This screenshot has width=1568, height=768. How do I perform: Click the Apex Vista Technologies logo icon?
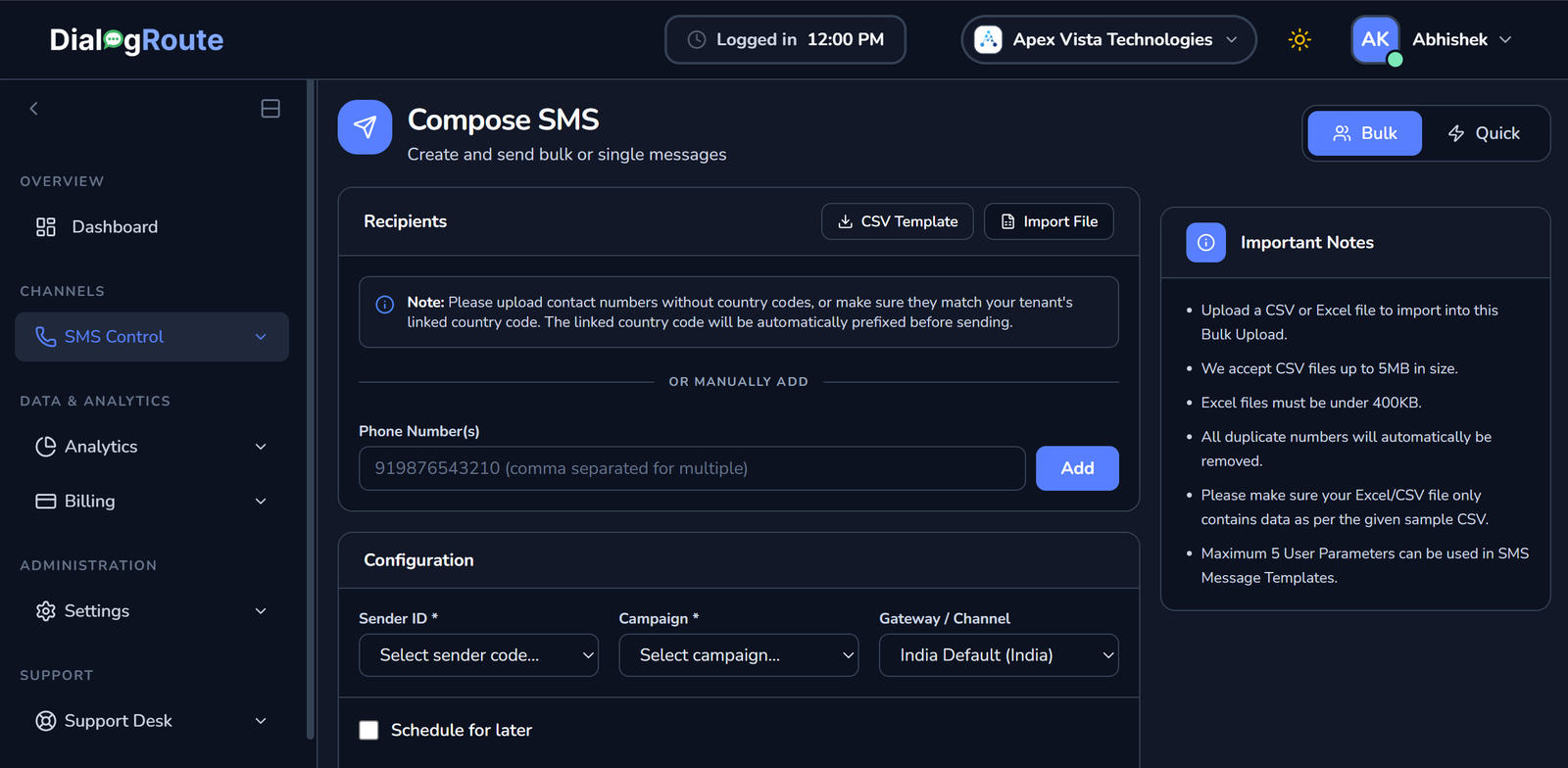click(x=988, y=39)
